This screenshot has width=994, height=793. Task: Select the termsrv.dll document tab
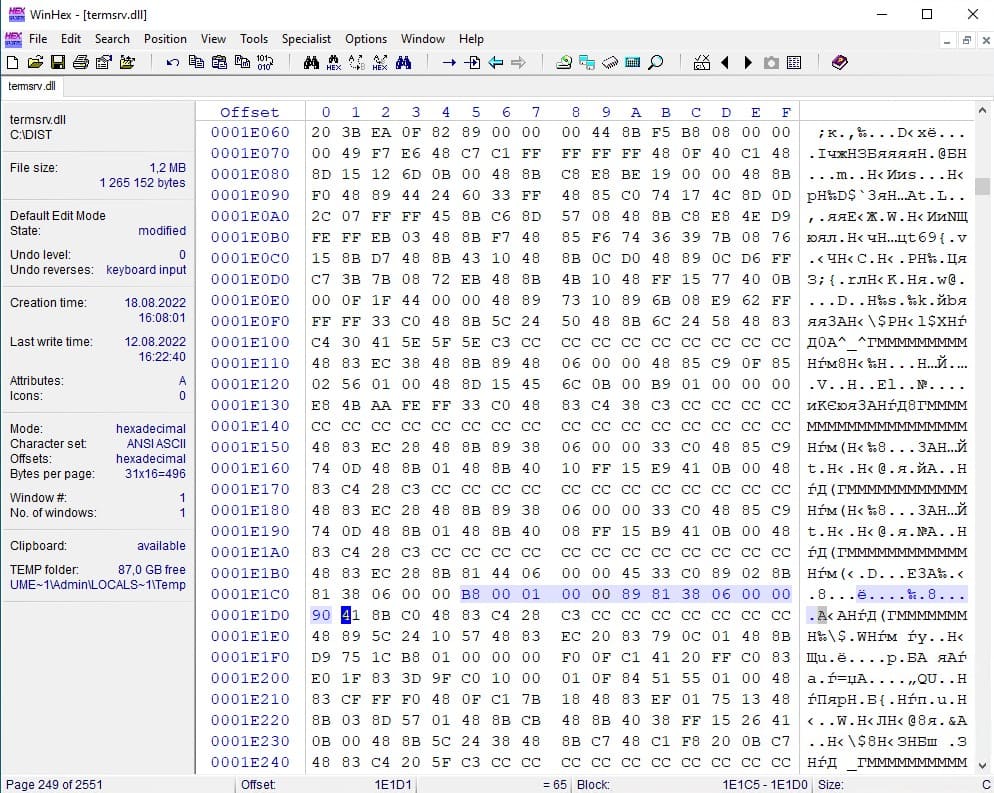coord(32,86)
